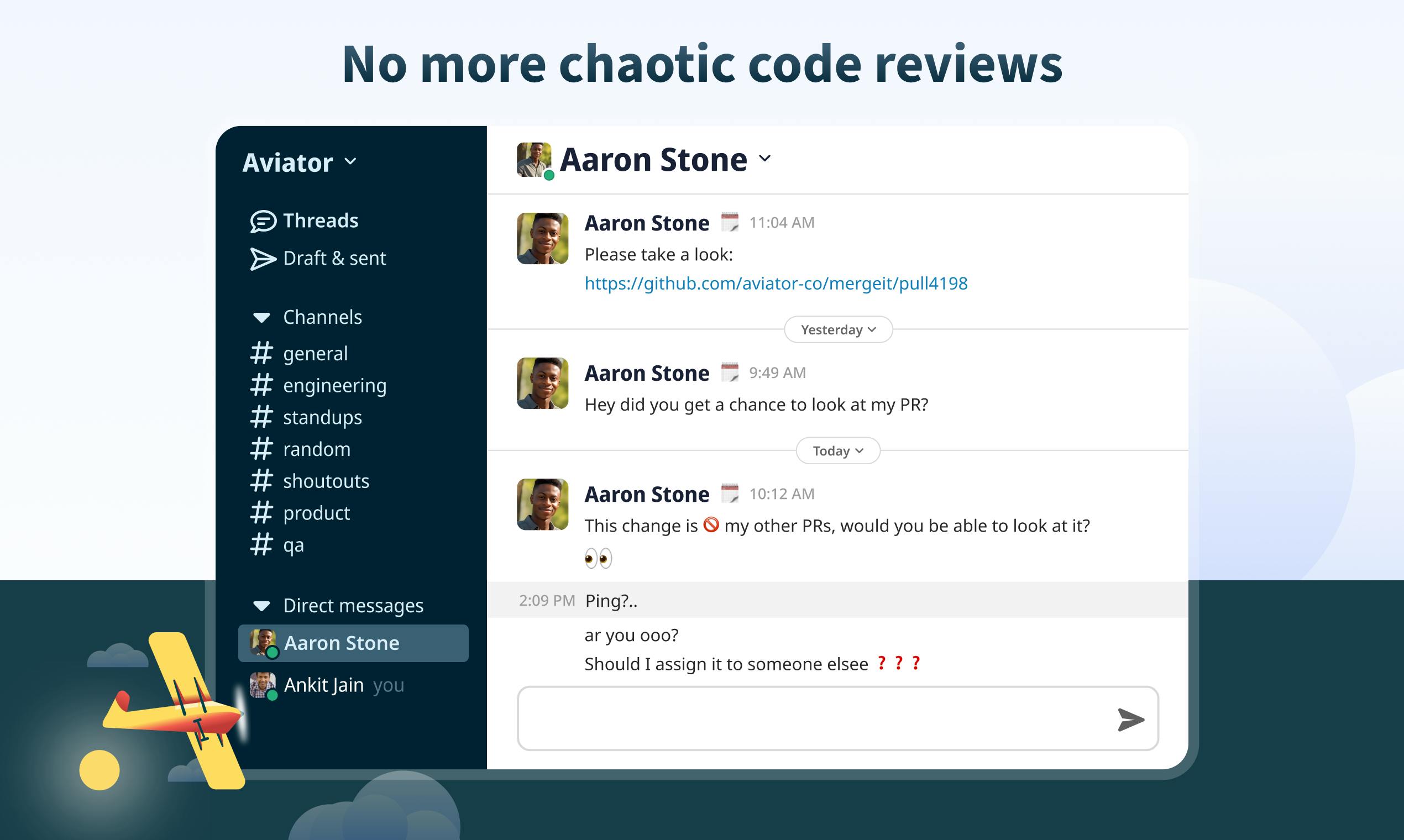
Task: Click Aaron Stone's avatar on 11:04 AM message
Action: click(542, 238)
